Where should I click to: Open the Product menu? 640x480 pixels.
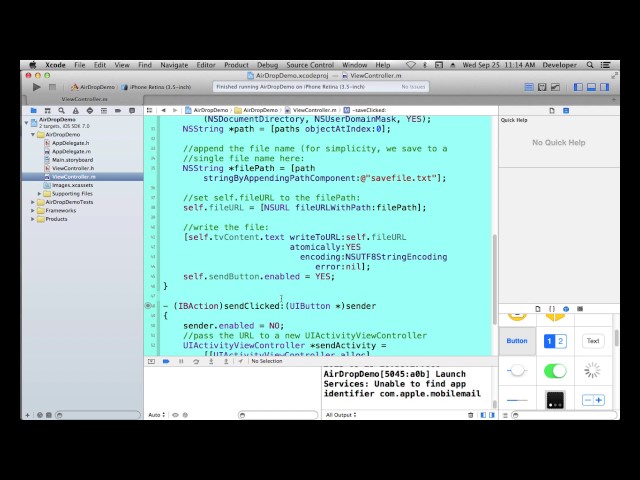(236, 65)
